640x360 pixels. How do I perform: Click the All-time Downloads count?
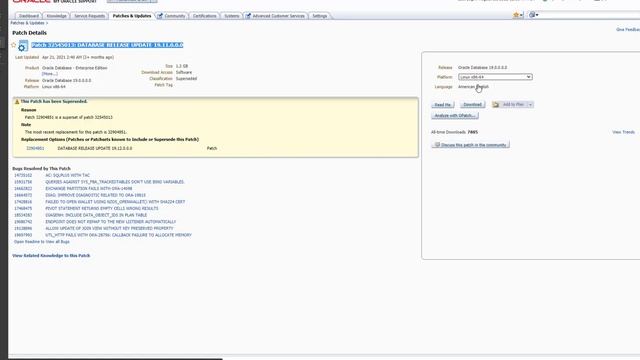click(473, 132)
